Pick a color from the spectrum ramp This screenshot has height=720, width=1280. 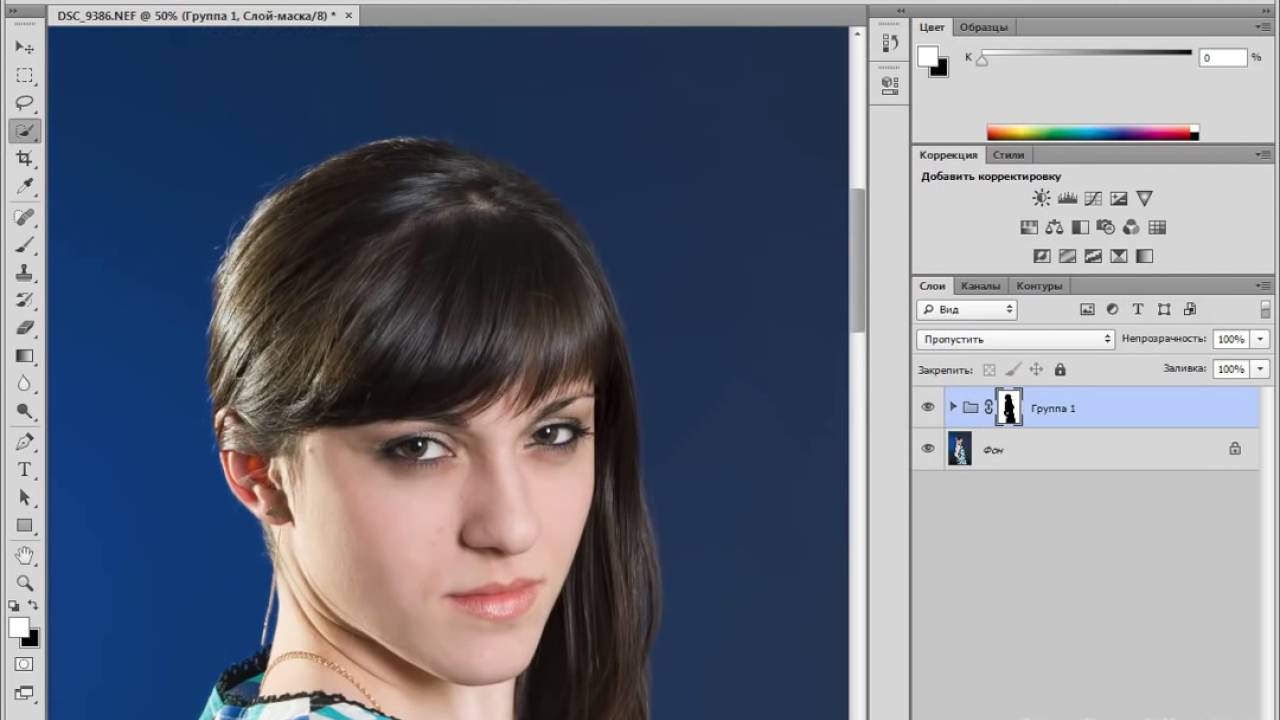coord(1092,132)
